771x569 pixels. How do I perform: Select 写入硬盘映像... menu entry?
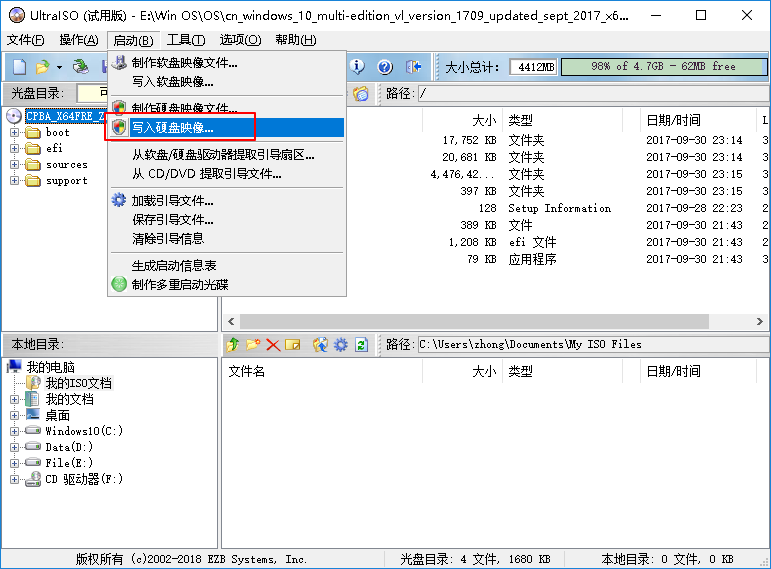(x=227, y=127)
